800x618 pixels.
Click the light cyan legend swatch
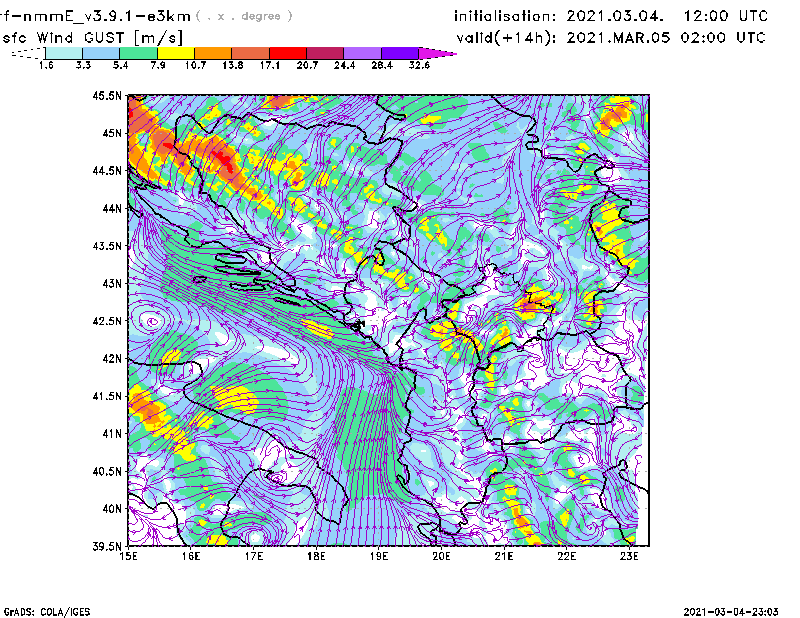(x=64, y=53)
